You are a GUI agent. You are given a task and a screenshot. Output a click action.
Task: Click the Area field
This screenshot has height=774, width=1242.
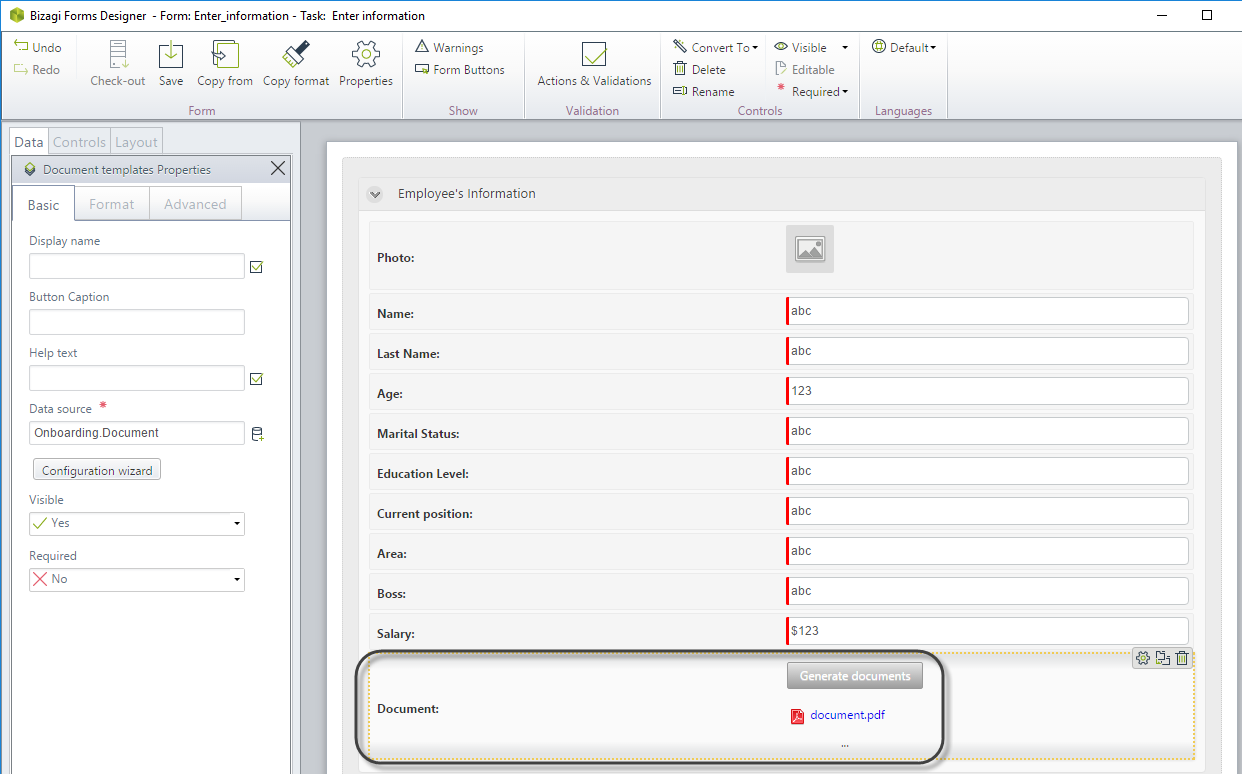[987, 551]
